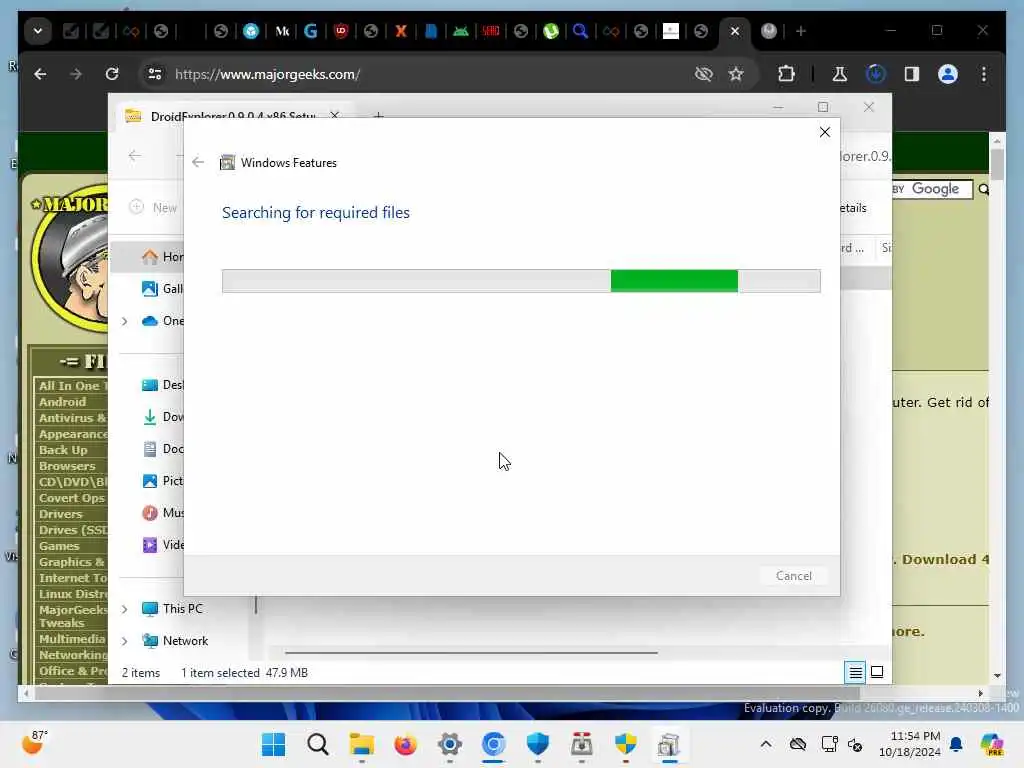
Task: Show hidden system tray icons
Action: [765, 744]
